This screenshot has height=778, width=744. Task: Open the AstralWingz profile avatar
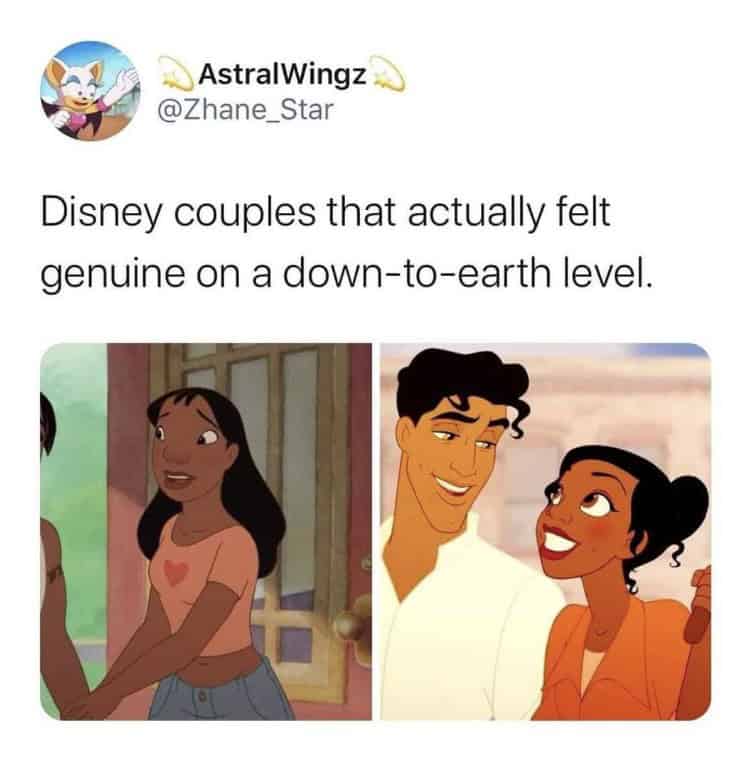pyautogui.click(x=90, y=91)
